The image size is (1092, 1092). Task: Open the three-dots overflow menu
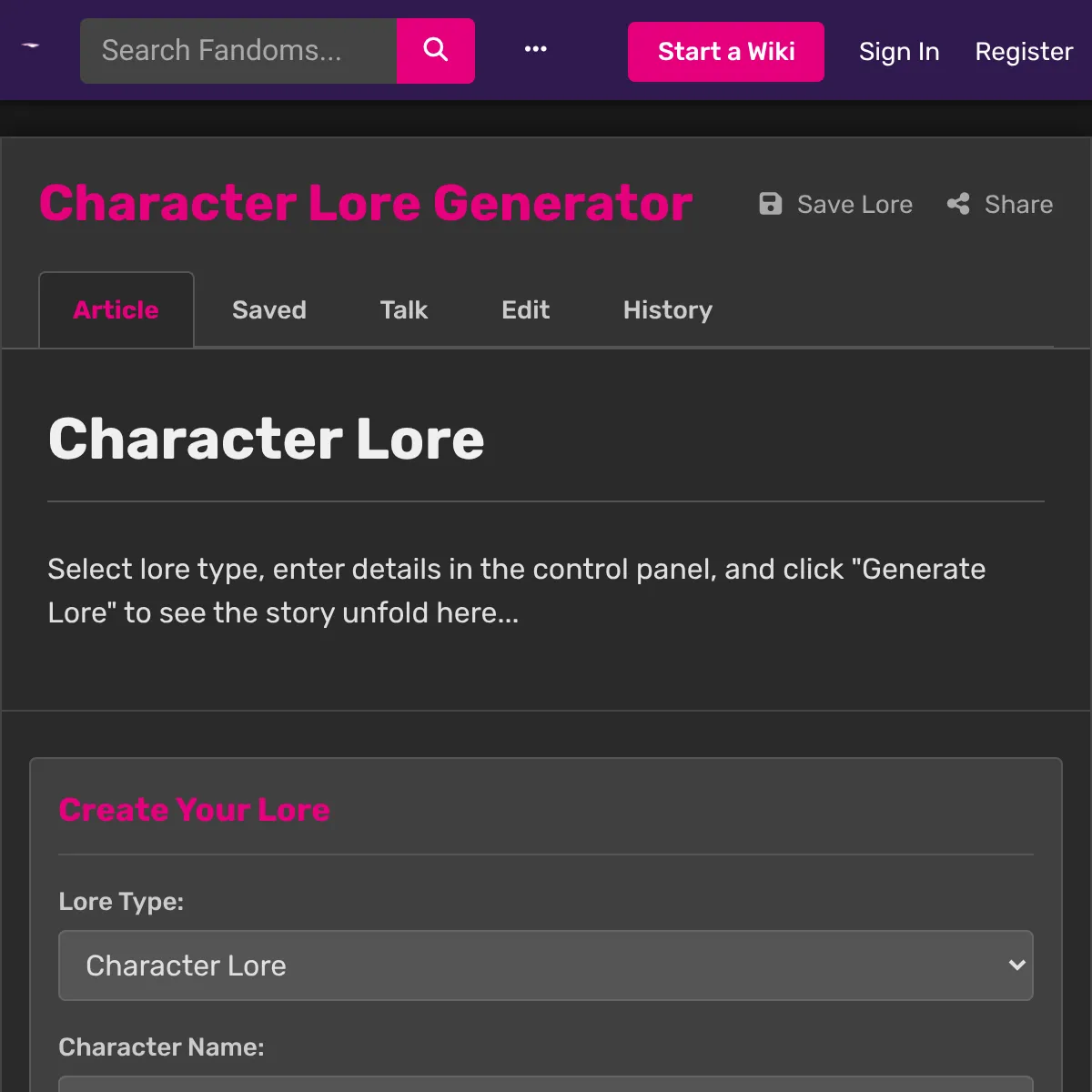535,50
